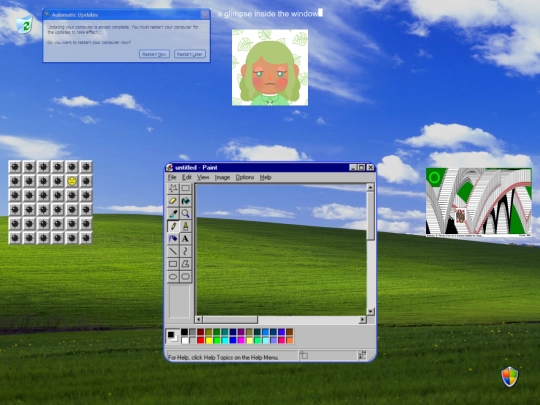The width and height of the screenshot is (540, 405).
Task: Open the Options menu in Paint
Action: 245,177
